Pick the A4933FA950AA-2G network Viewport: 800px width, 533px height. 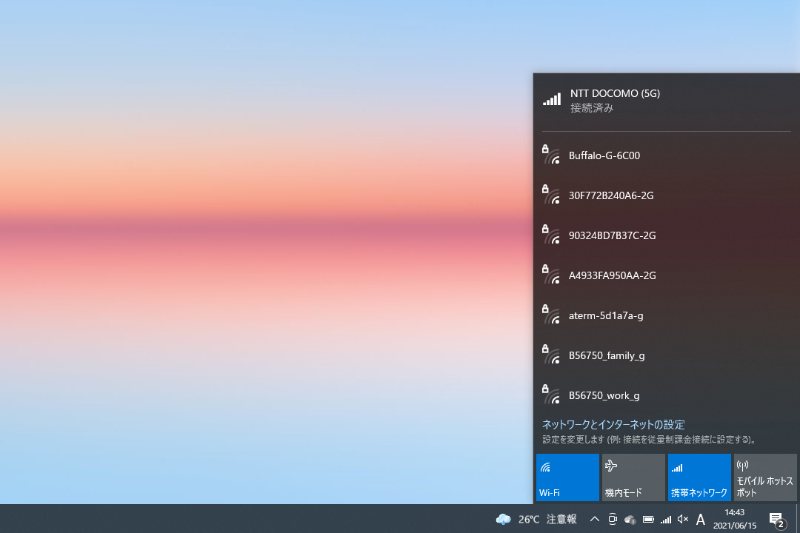[666, 275]
